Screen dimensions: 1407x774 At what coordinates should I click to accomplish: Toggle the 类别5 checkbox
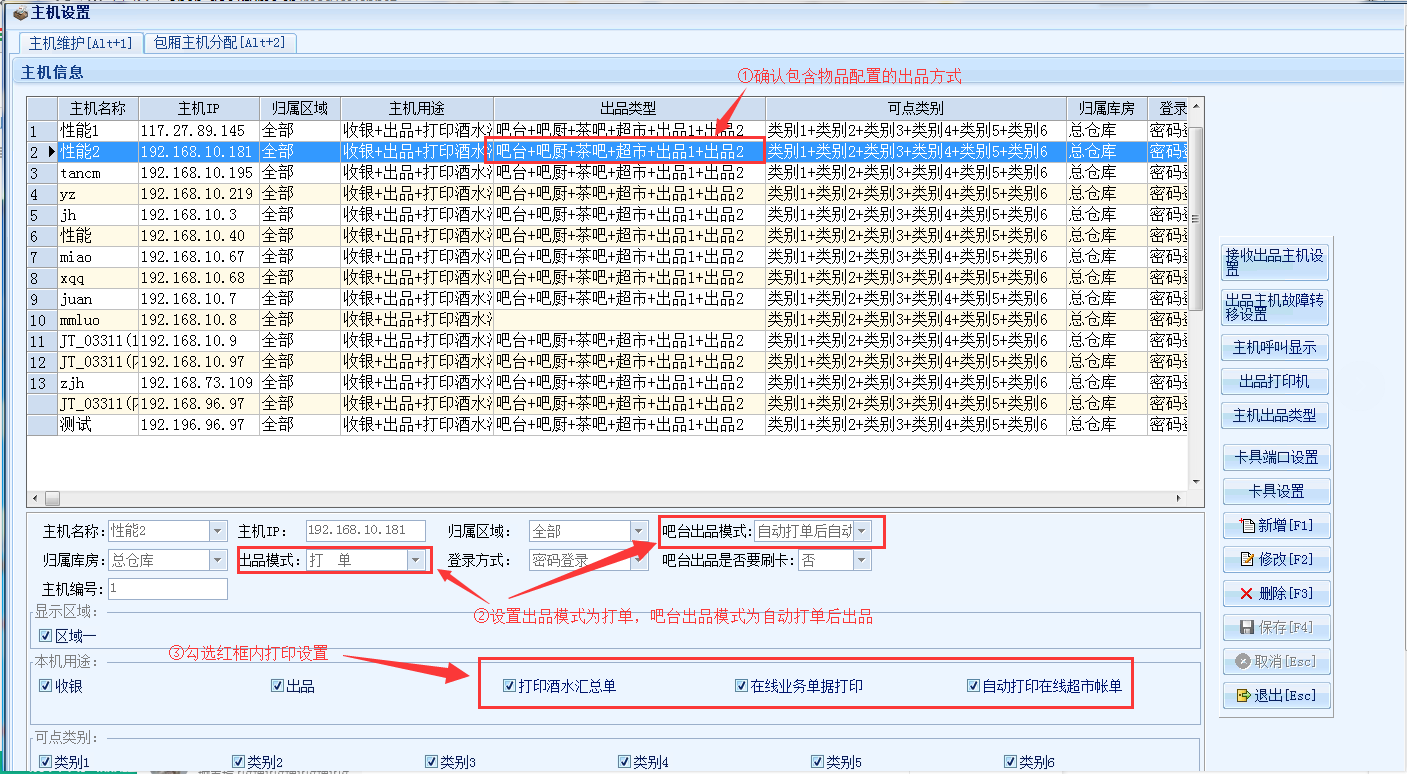click(817, 762)
